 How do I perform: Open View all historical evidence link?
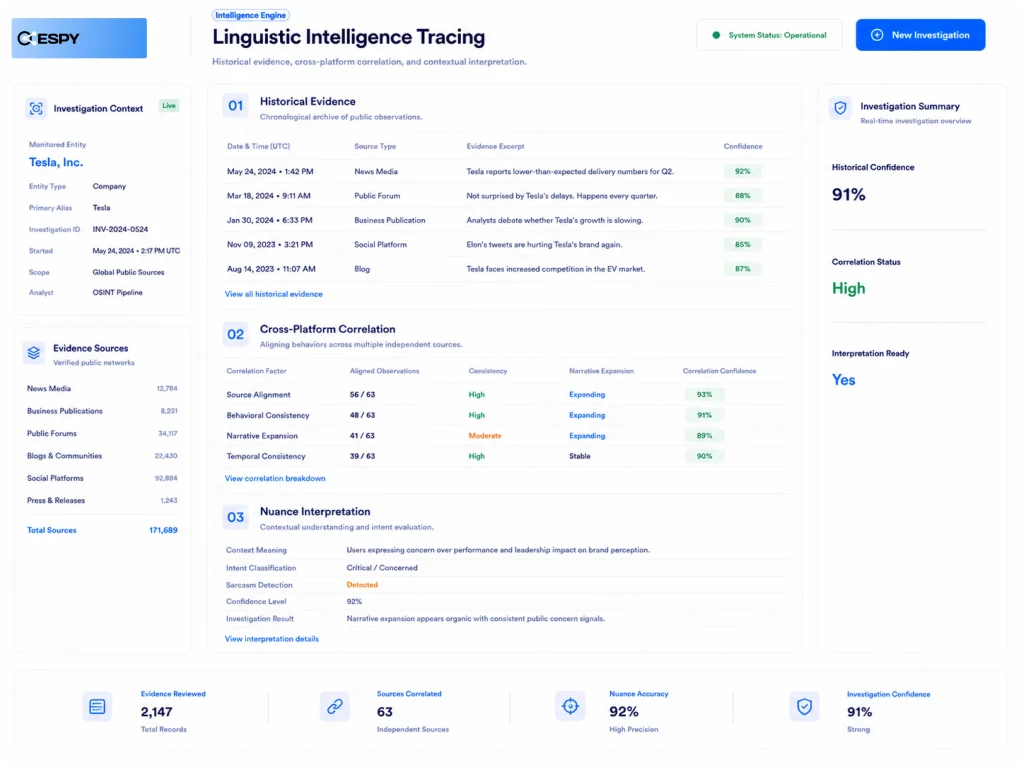tap(274, 295)
